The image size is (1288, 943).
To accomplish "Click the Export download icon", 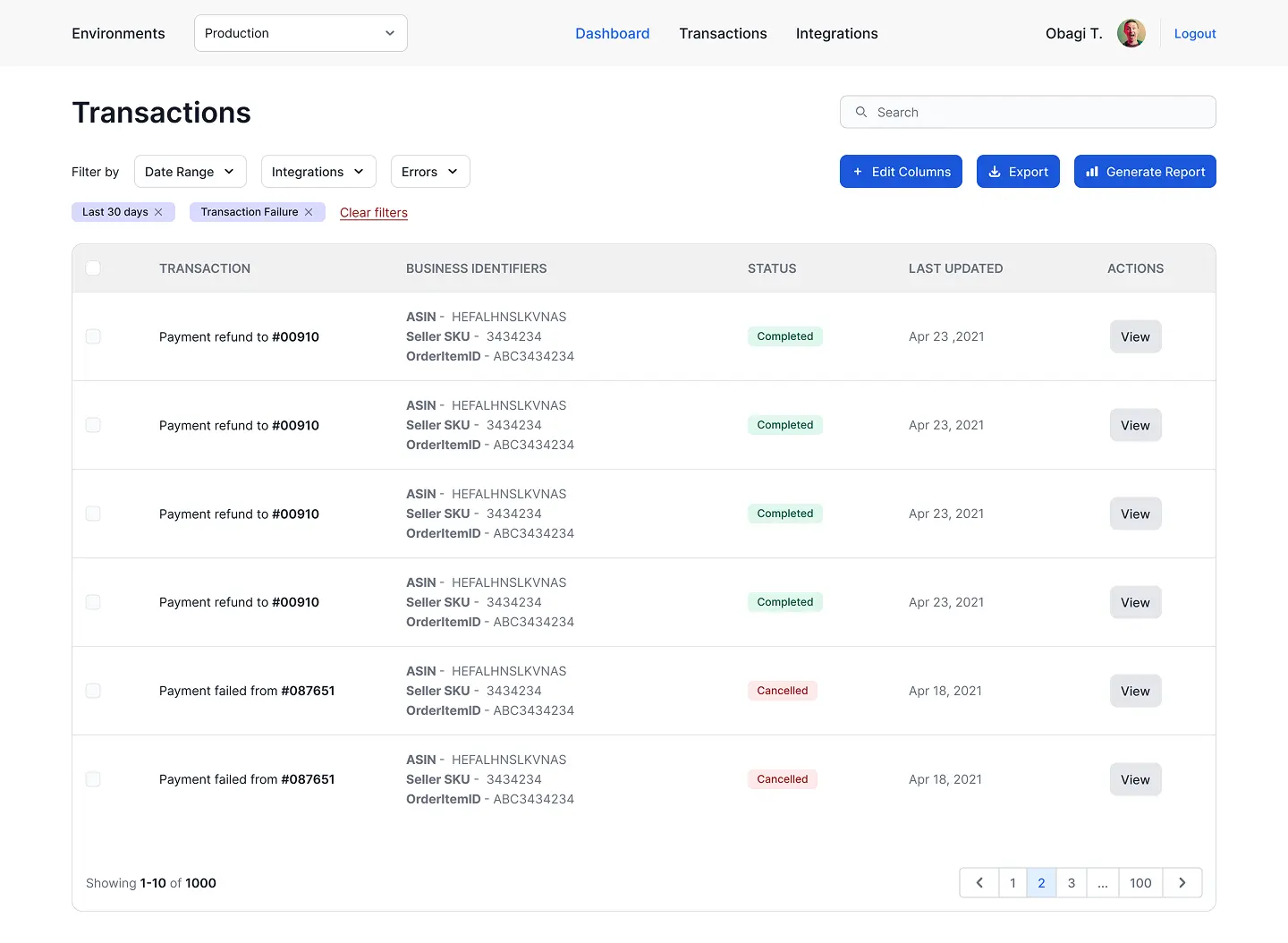I will (x=995, y=172).
